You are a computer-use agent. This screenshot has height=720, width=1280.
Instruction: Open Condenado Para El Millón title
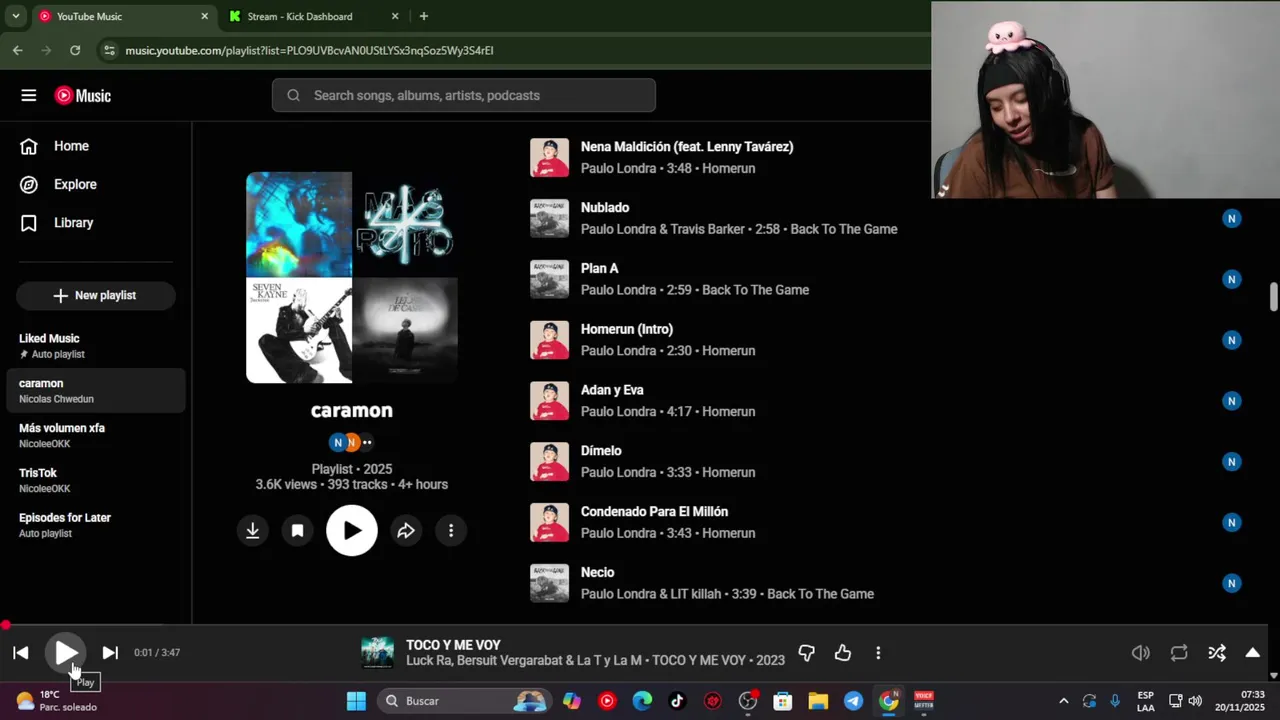(654, 512)
